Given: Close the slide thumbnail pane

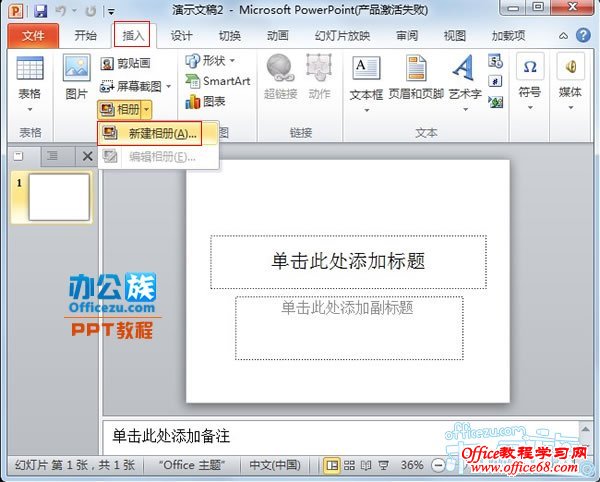Looking at the screenshot, I should pos(88,156).
